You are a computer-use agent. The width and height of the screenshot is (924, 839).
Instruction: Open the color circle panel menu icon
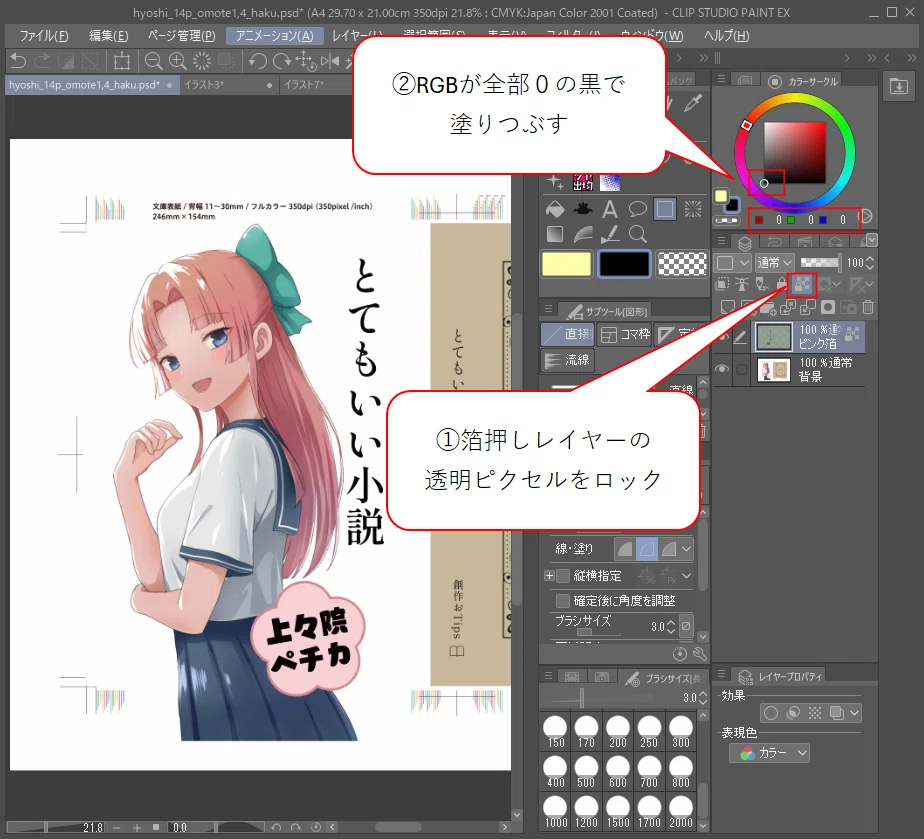721,78
